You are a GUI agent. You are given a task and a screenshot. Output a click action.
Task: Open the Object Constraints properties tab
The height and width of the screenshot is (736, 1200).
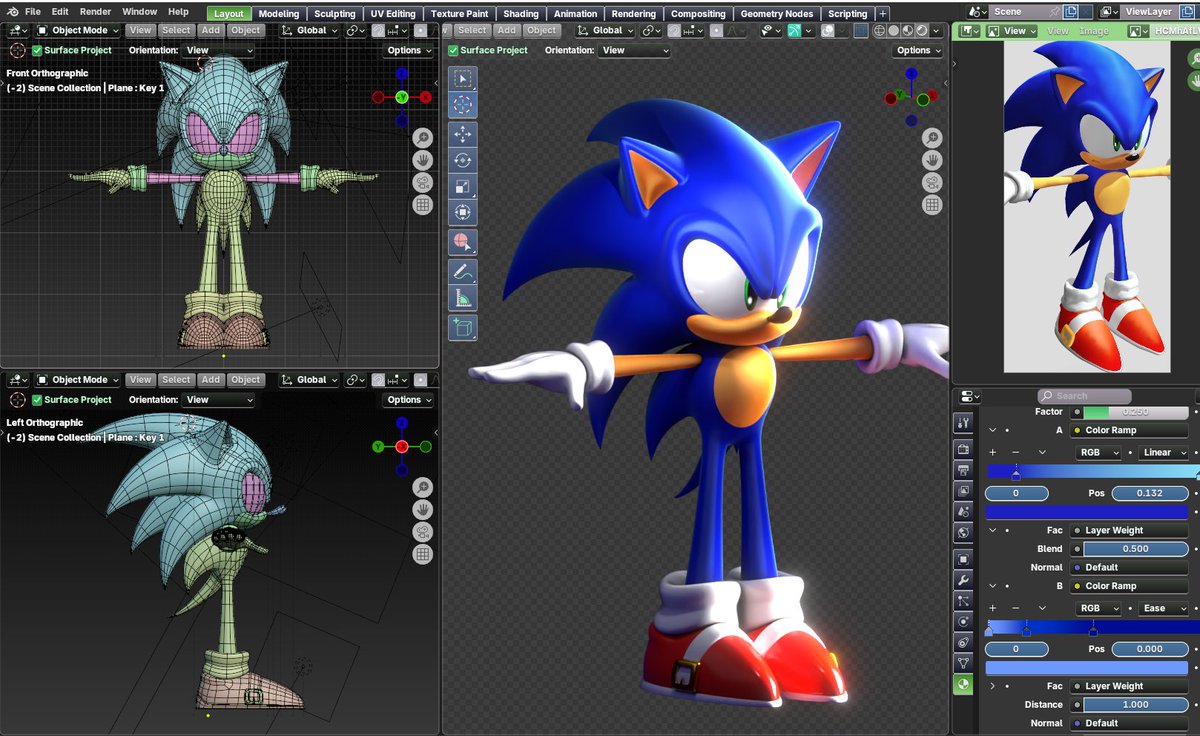click(963, 642)
